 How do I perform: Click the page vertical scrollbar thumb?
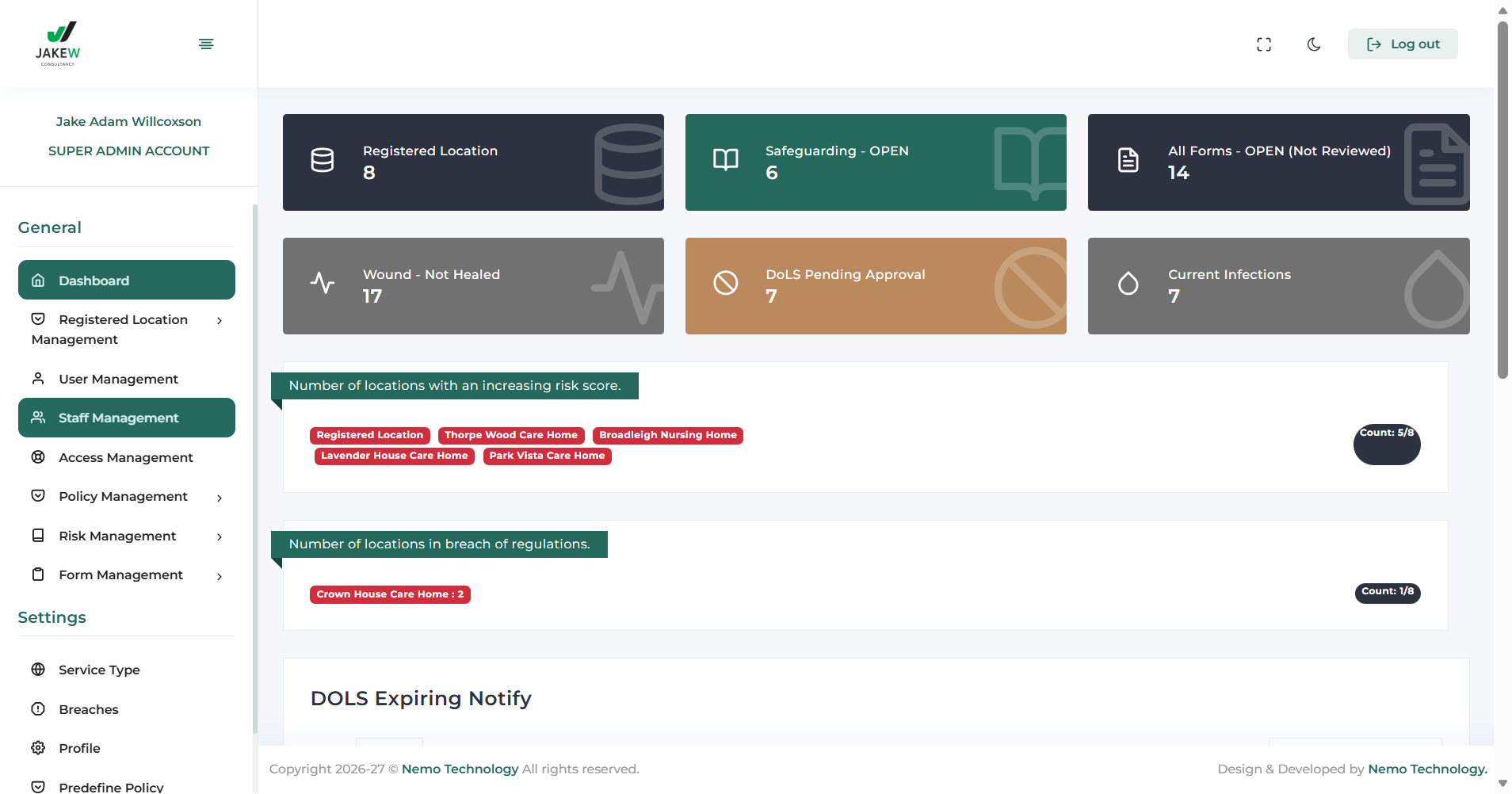(x=1502, y=198)
